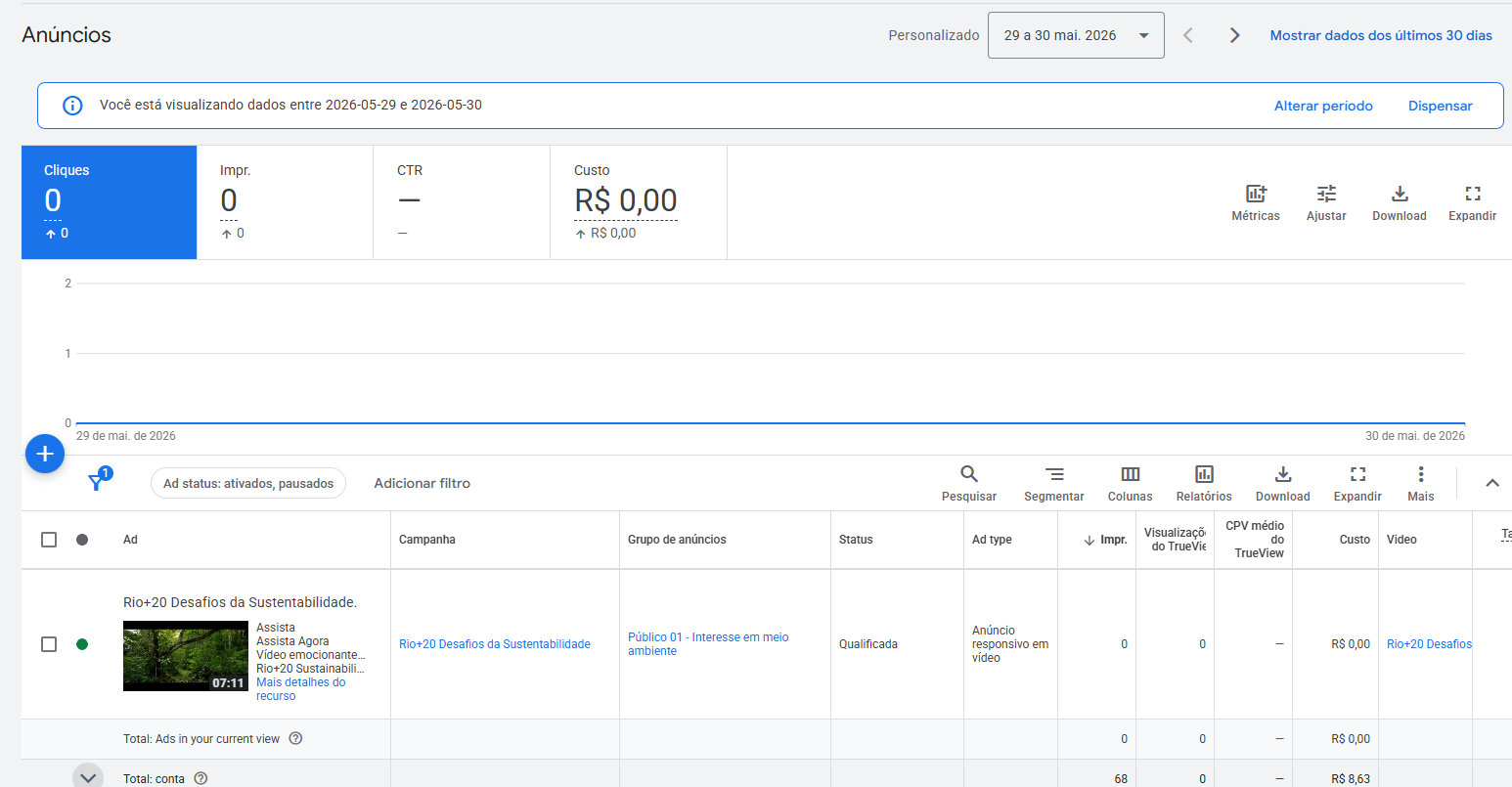Click Alterar período link
The image size is (1512, 787).
pos(1323,106)
